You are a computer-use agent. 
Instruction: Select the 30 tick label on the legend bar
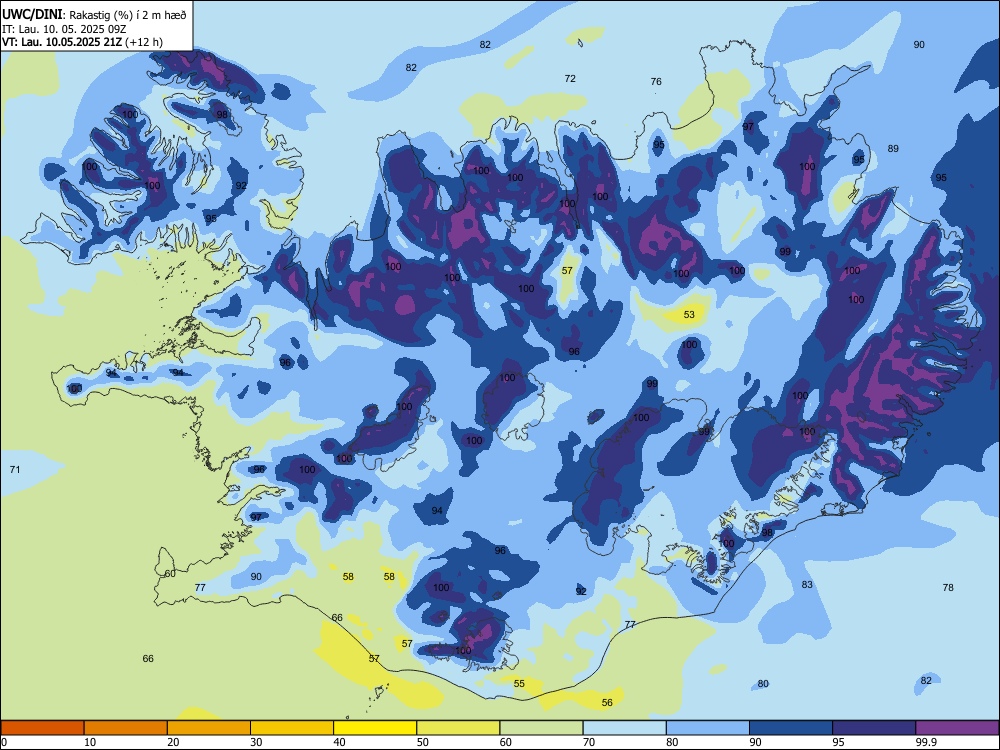[256, 742]
